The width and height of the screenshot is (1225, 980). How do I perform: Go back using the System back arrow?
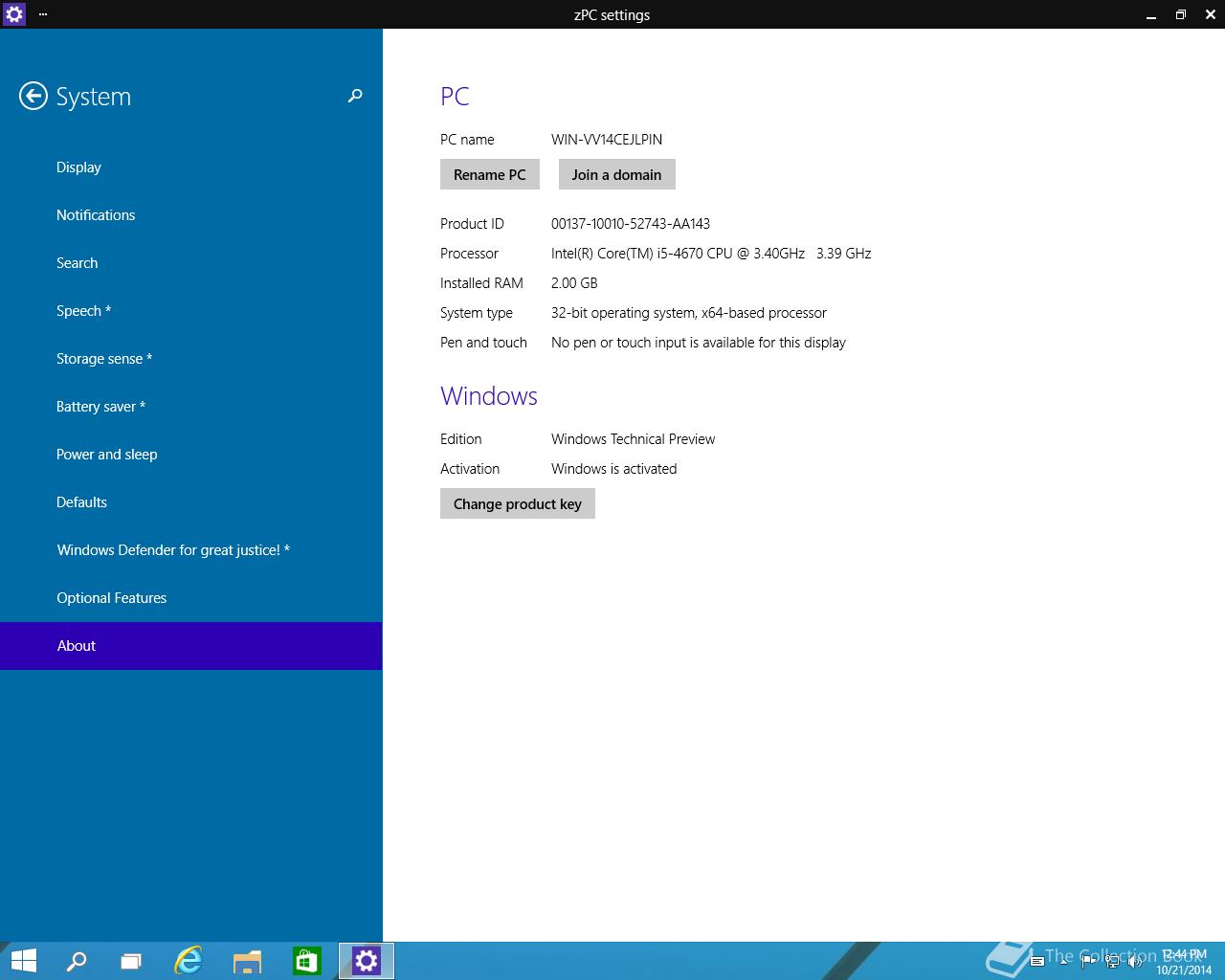(33, 97)
